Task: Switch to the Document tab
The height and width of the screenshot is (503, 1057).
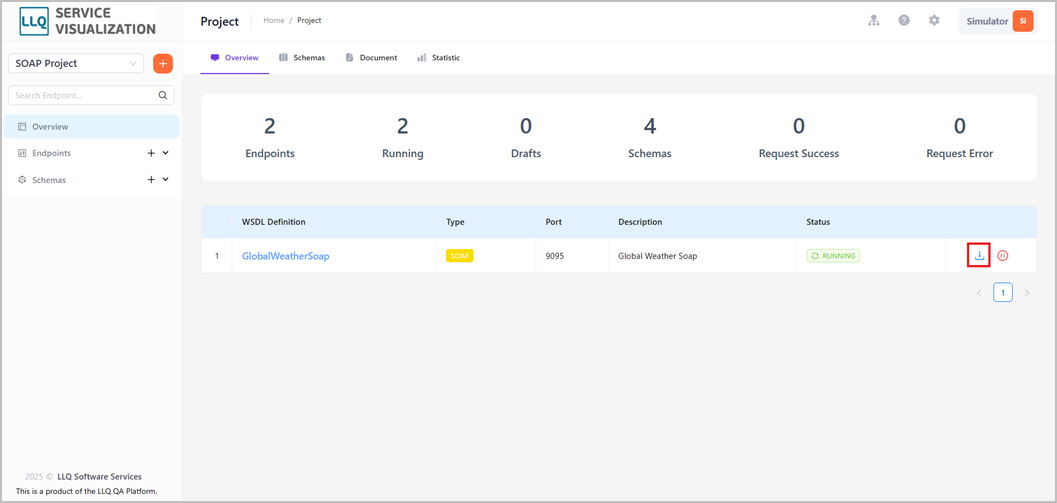Action: (371, 58)
